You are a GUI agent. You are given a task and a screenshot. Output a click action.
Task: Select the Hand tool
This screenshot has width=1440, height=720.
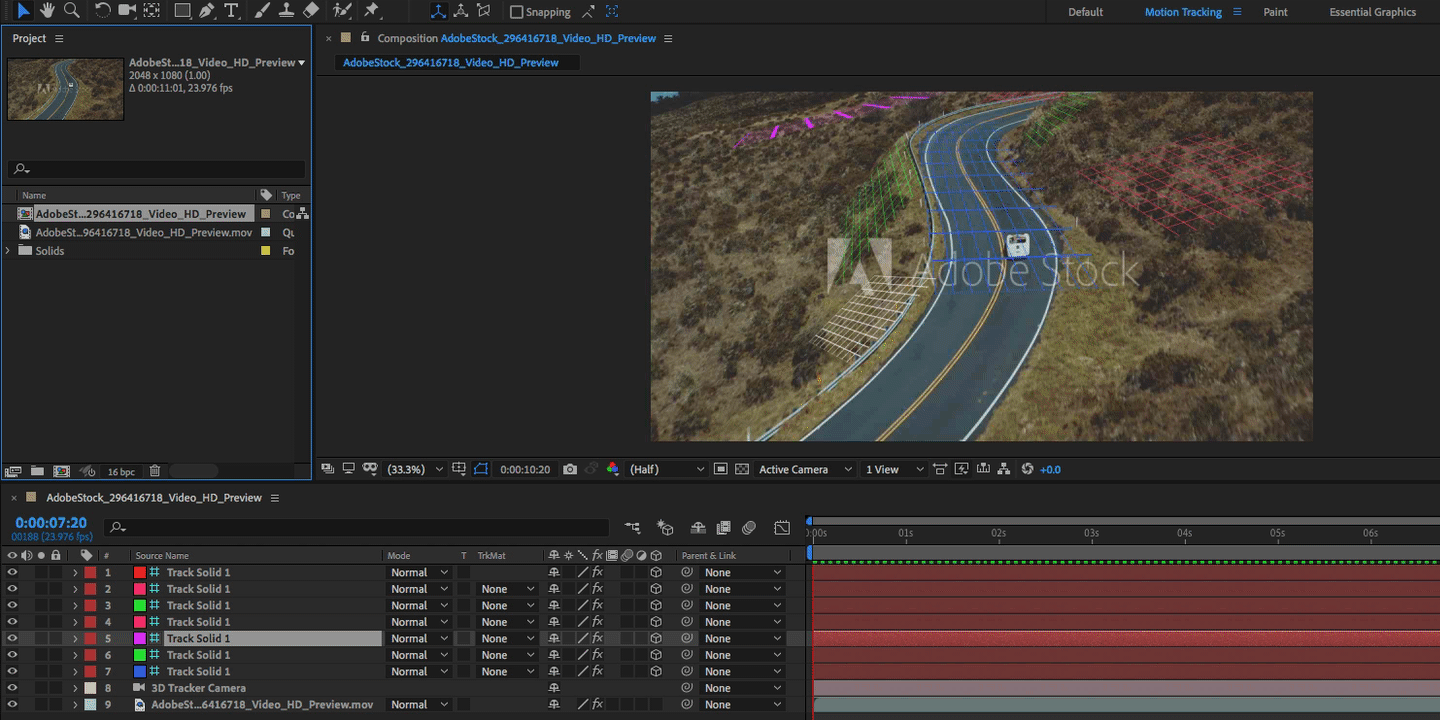(x=48, y=10)
